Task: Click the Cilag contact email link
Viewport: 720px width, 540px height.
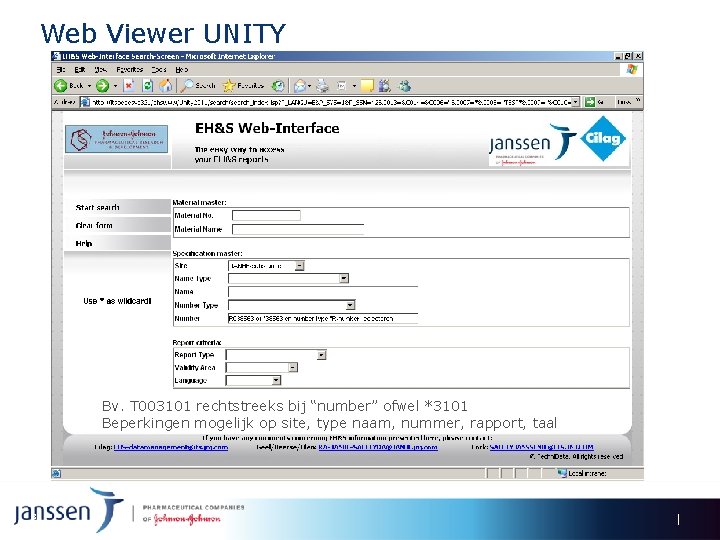Action: pos(171,447)
